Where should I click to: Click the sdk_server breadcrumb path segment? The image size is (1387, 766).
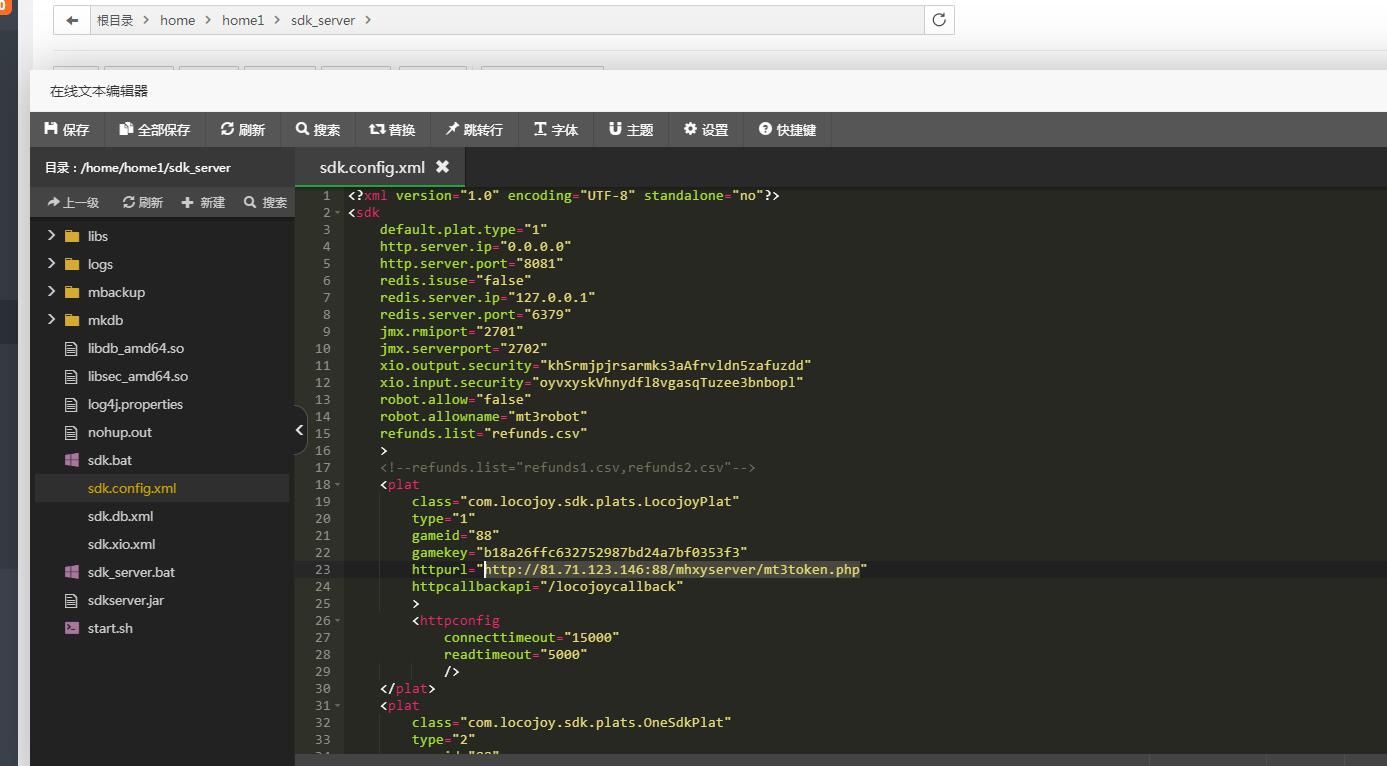pyautogui.click(x=323, y=20)
